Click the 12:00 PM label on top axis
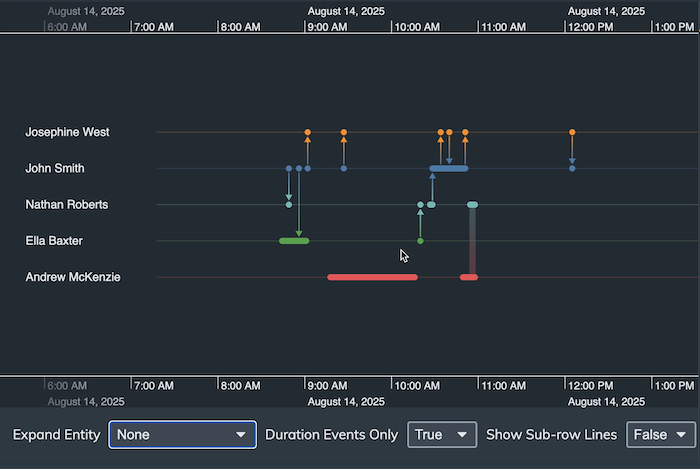 [x=588, y=26]
